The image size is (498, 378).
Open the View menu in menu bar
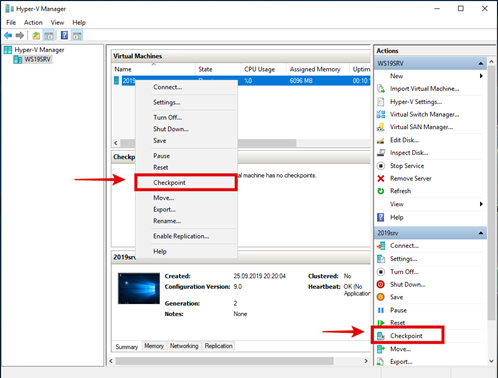(x=57, y=22)
